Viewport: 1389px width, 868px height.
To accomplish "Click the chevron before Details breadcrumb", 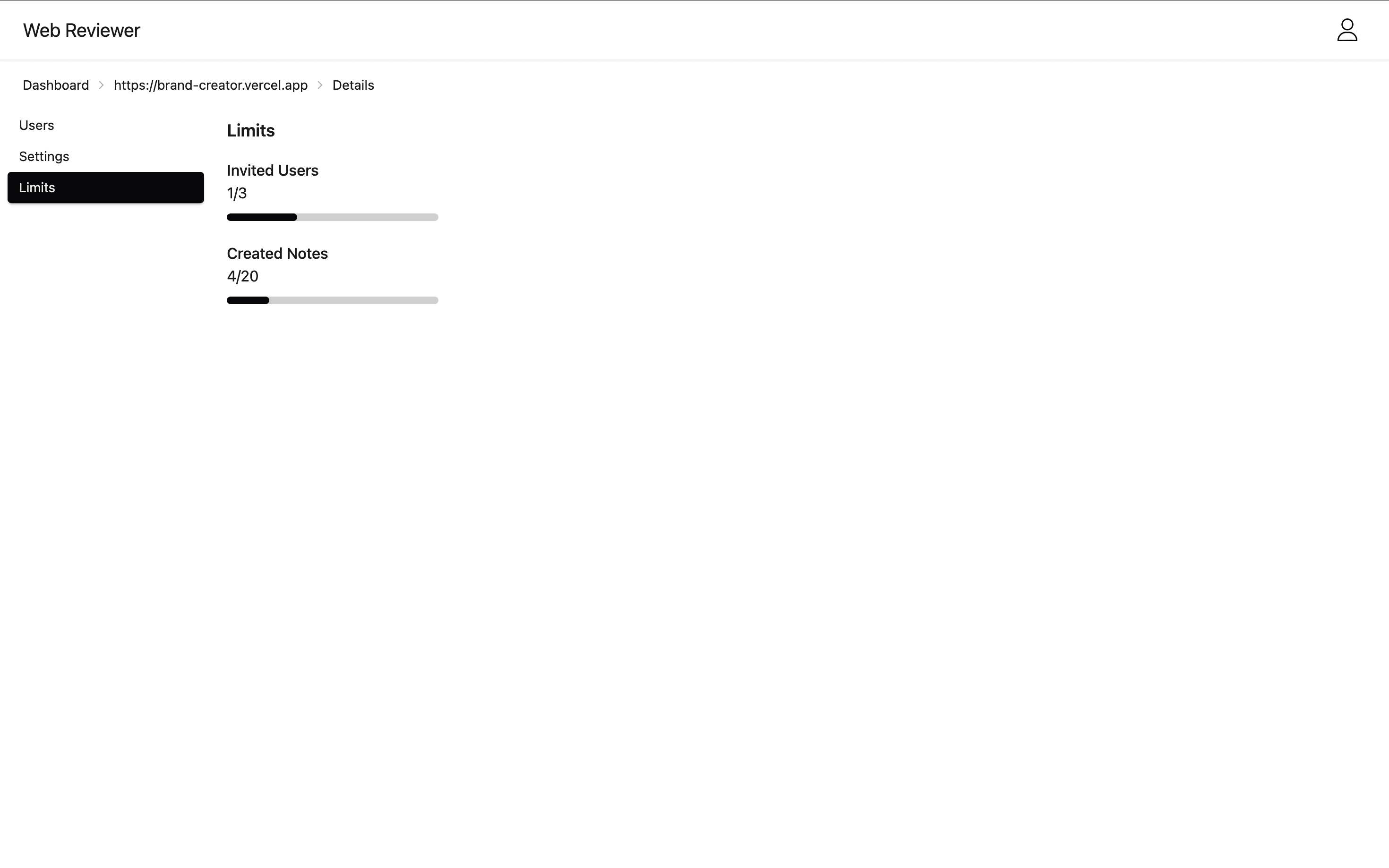I will click(x=320, y=85).
